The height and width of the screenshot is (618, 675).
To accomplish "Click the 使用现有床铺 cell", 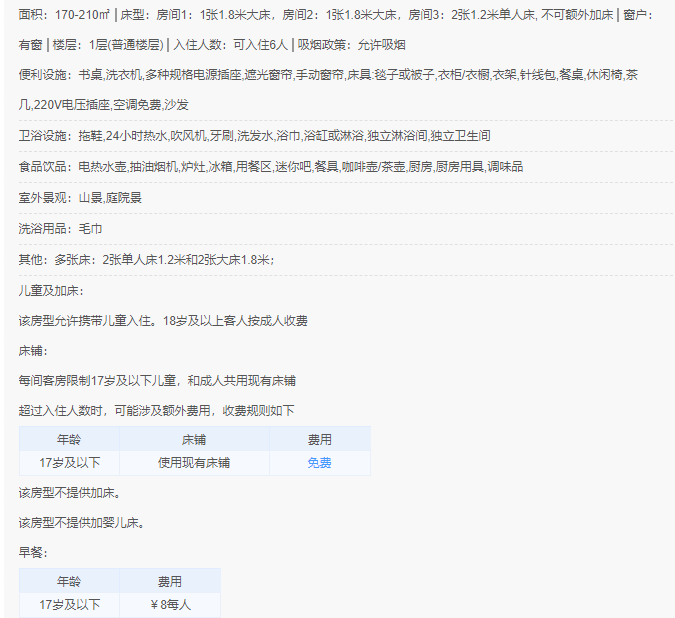I will [x=194, y=463].
